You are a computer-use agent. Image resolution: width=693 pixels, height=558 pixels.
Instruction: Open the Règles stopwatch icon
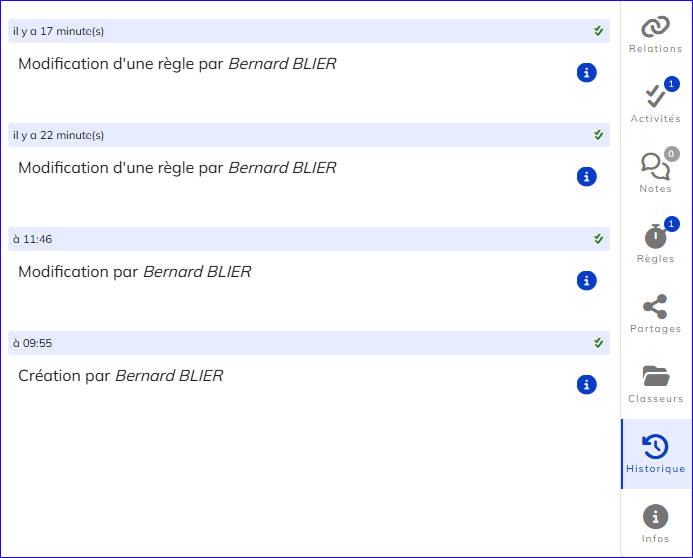(x=655, y=237)
